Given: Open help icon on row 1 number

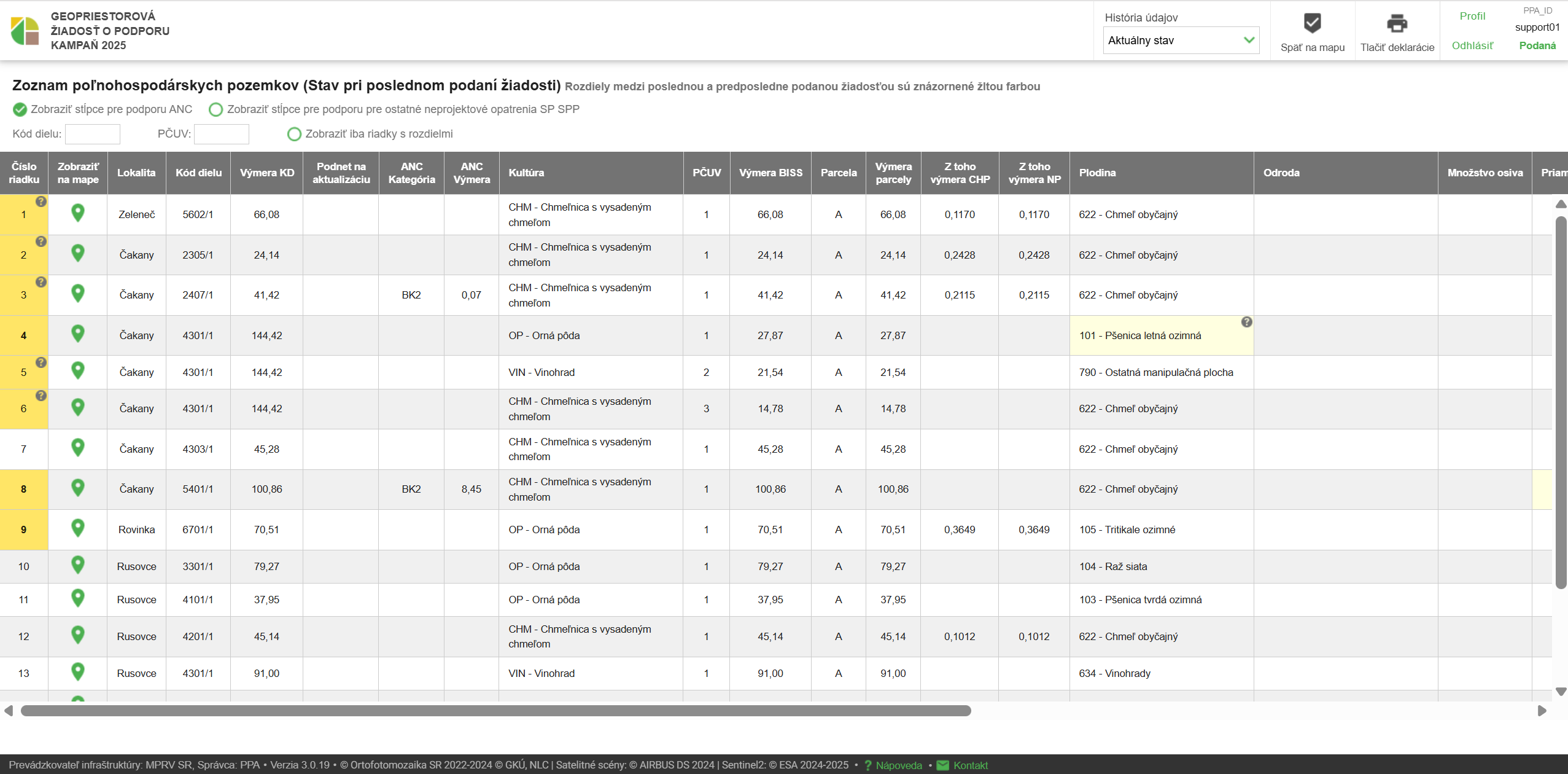Looking at the screenshot, I should 41,201.
